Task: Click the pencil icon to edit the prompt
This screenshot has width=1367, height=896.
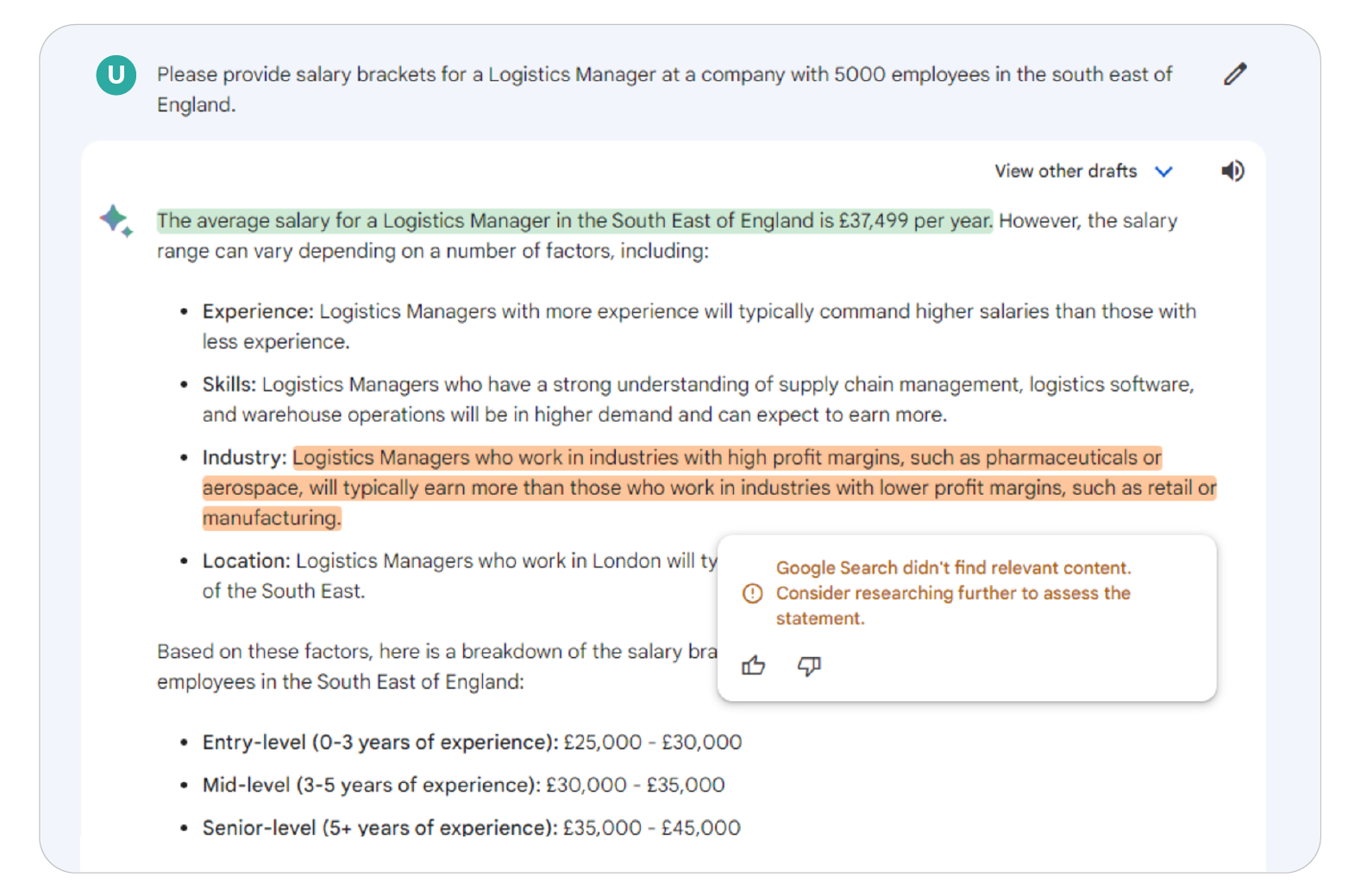Action: (x=1234, y=75)
